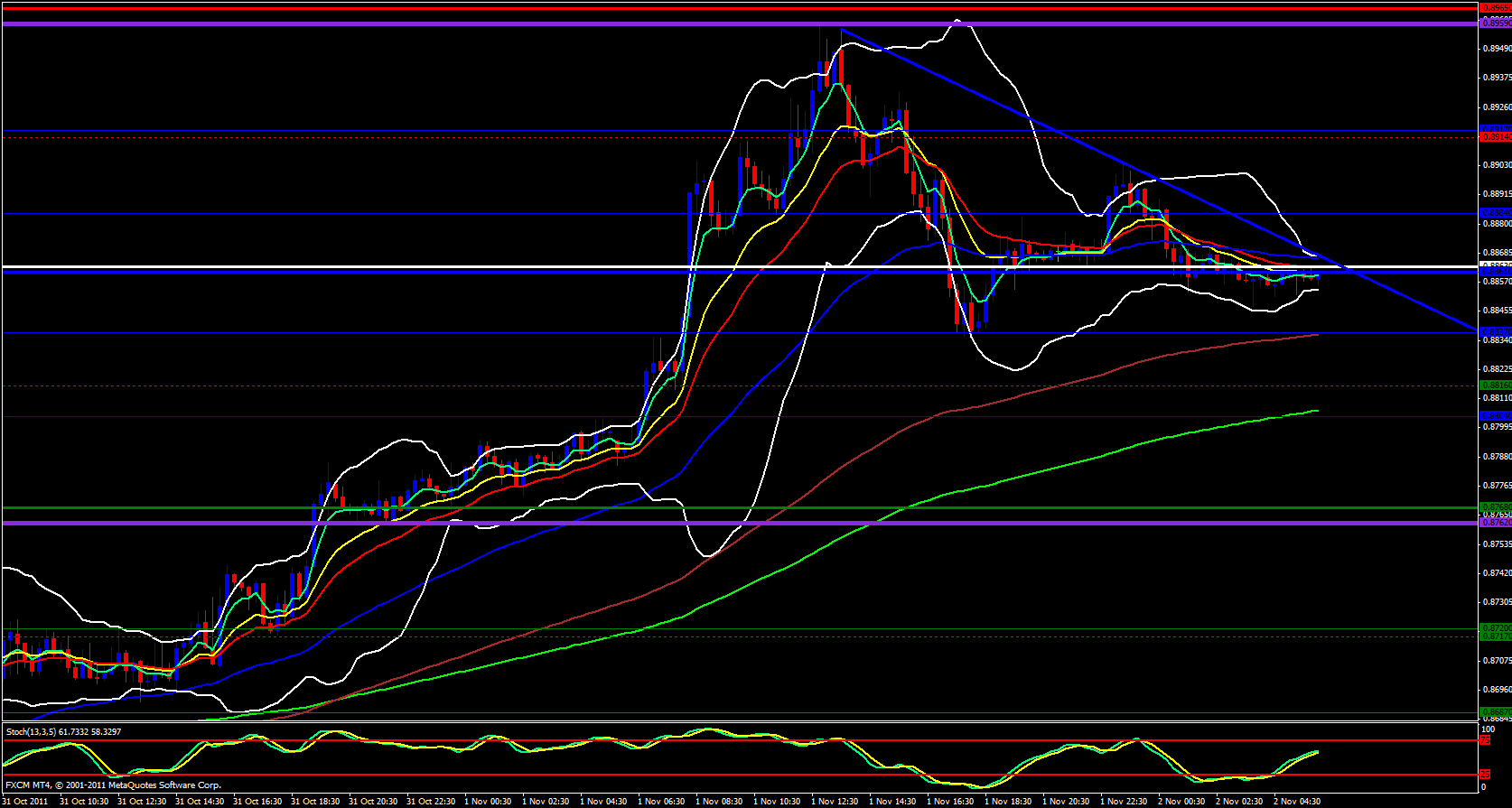Click the green 0.87200 price tag

tap(1495, 628)
